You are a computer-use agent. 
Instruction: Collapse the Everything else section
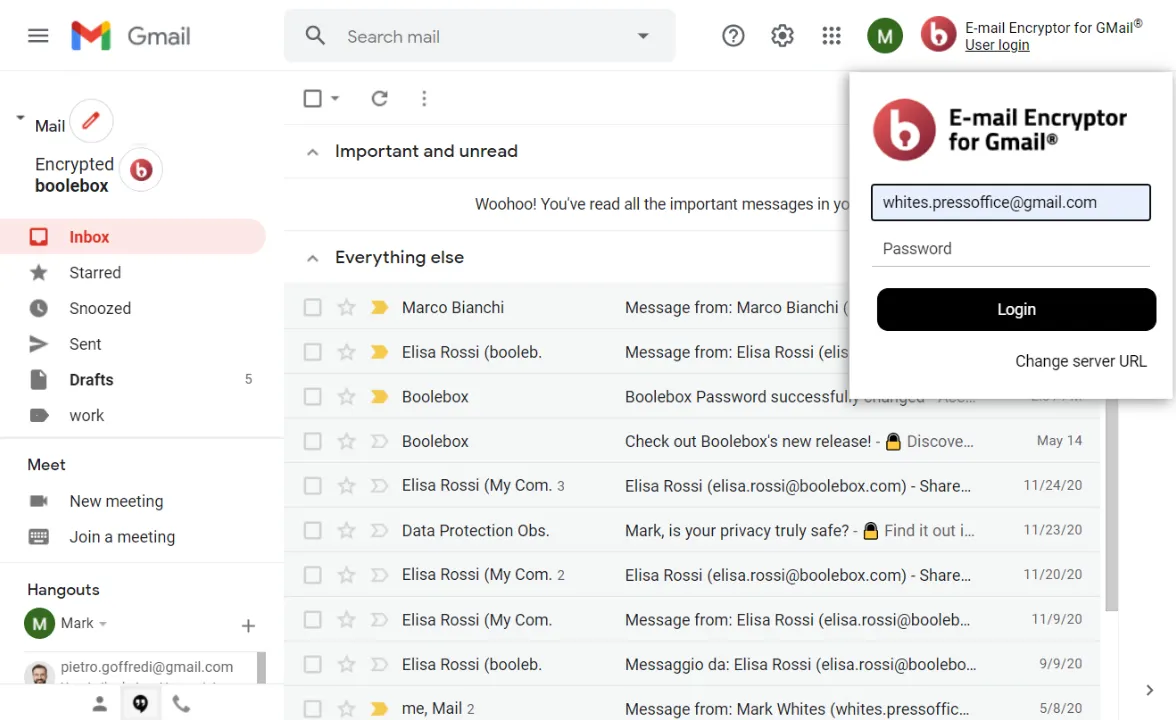point(313,258)
